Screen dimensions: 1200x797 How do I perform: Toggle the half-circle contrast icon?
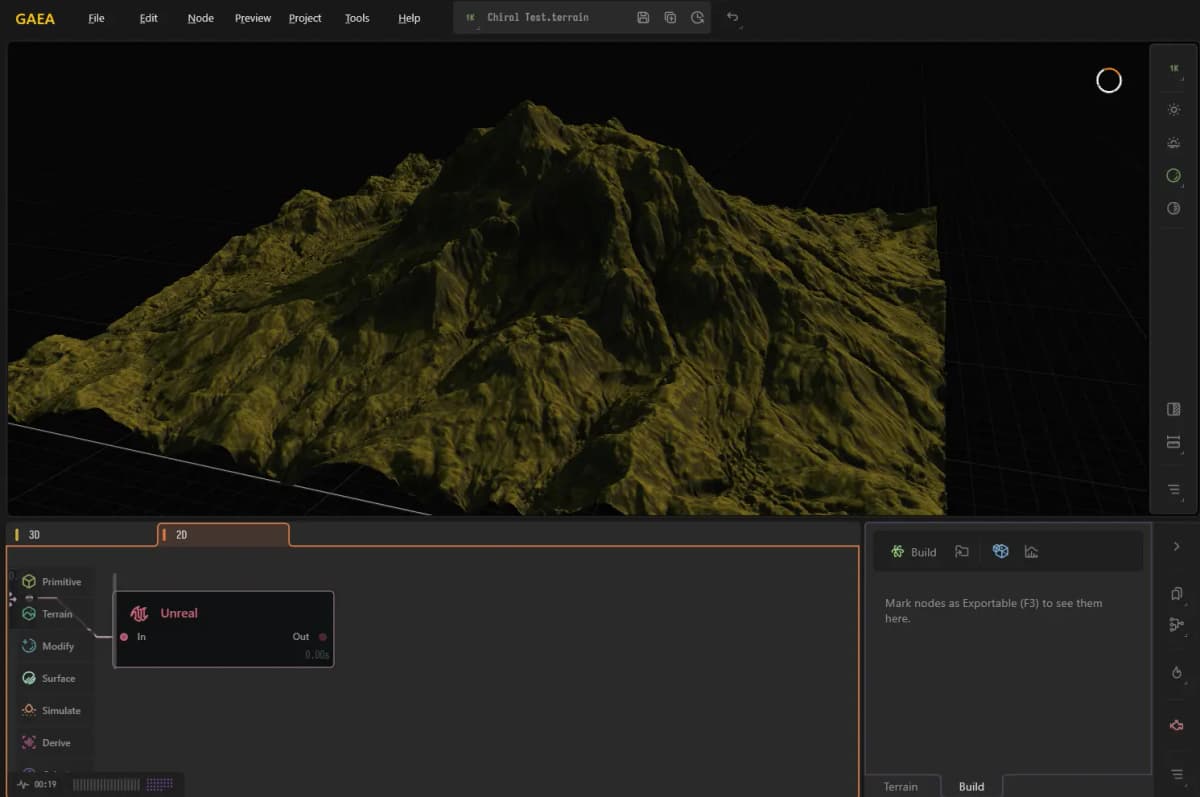coord(1174,209)
